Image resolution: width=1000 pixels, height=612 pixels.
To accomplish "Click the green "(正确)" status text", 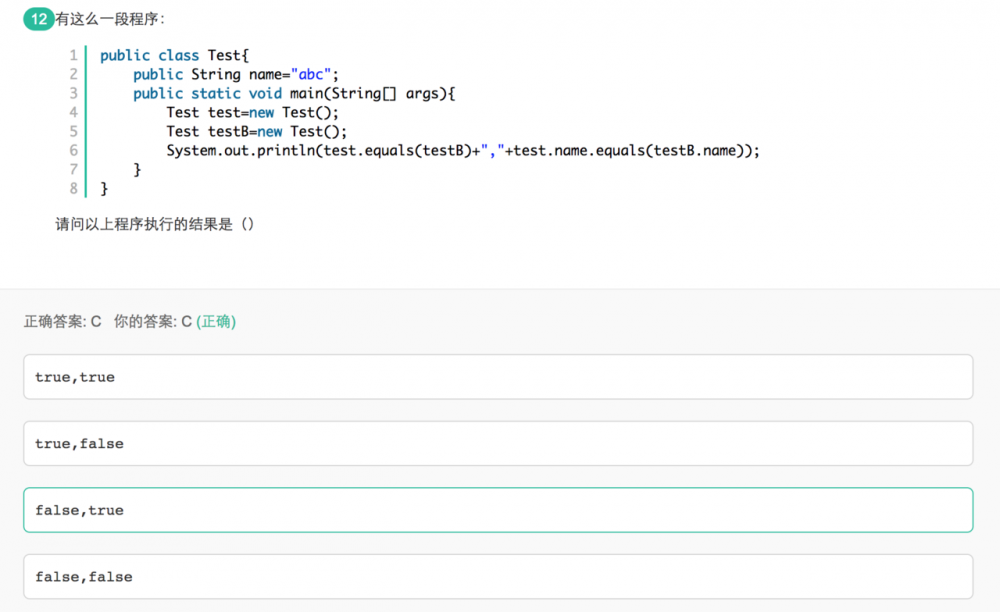I will pyautogui.click(x=216, y=321).
